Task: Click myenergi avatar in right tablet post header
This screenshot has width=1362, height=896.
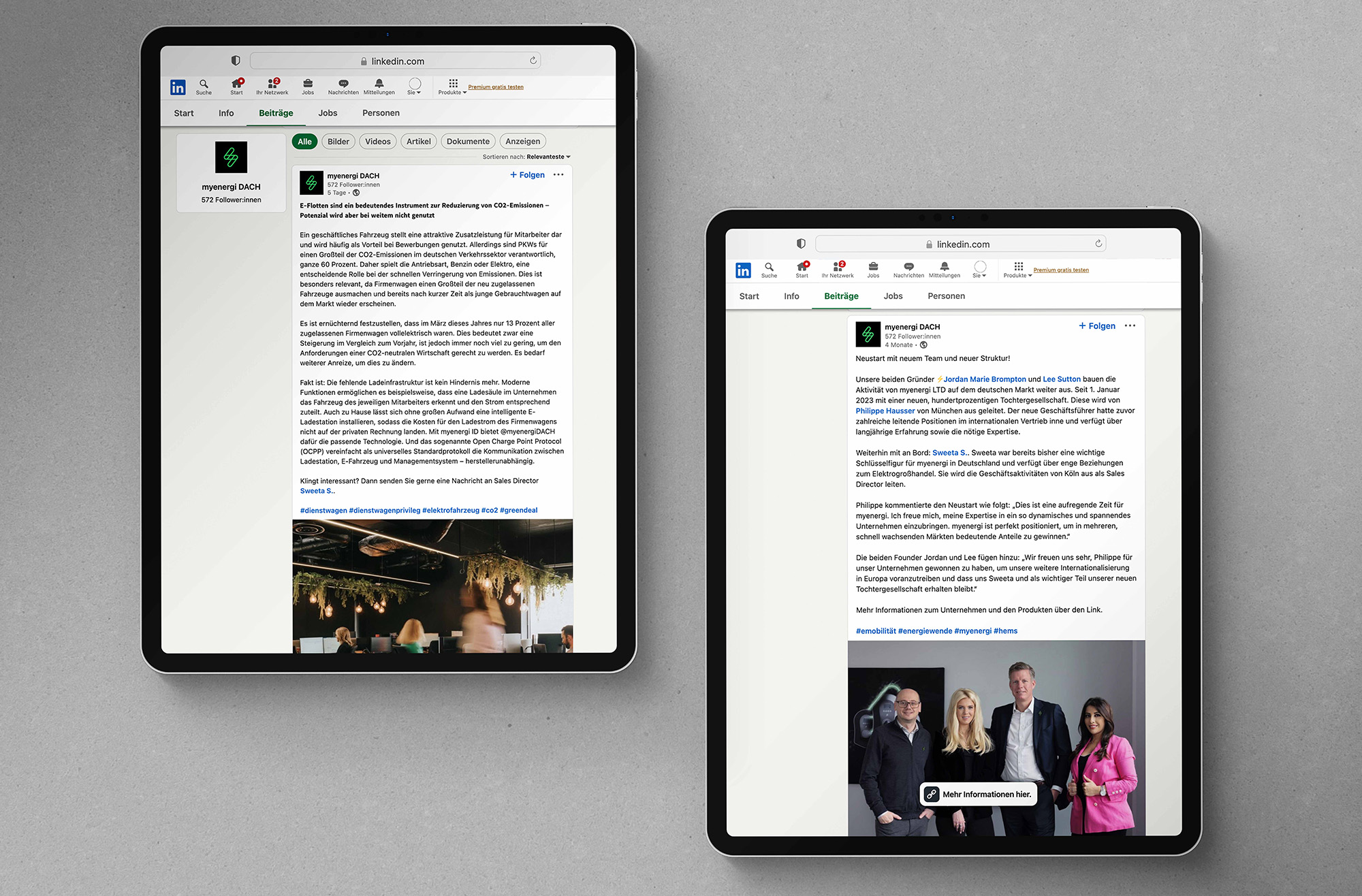Action: [x=868, y=334]
